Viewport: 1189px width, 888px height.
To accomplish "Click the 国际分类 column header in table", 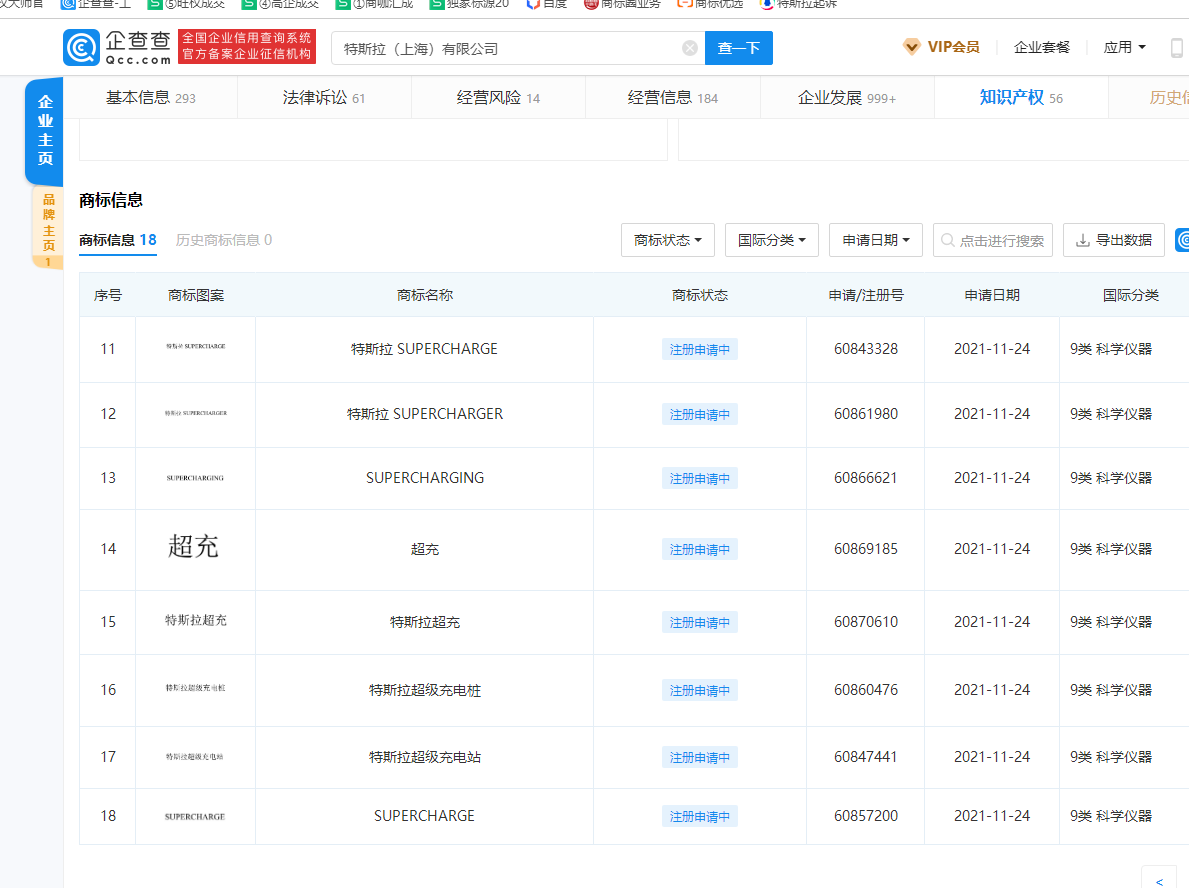I will tap(1131, 295).
